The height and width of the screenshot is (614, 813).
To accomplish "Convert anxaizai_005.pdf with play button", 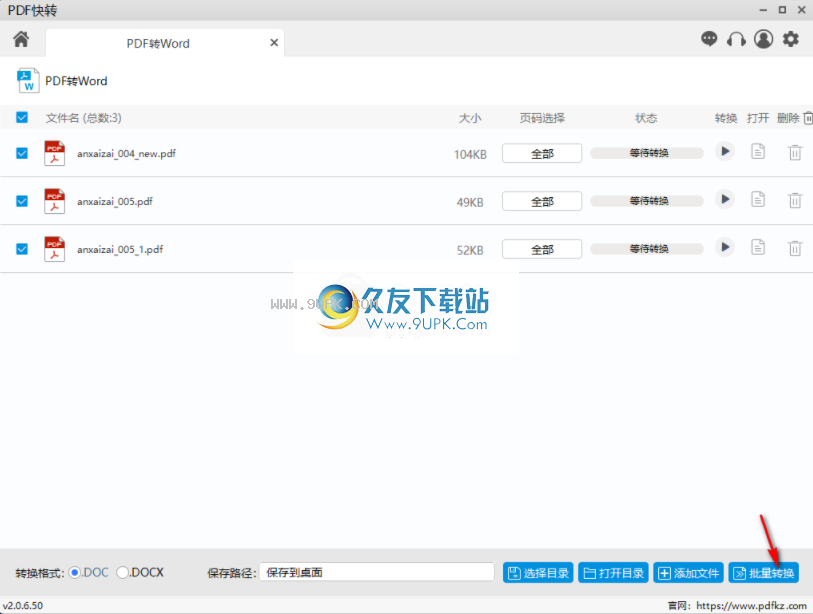I will (725, 199).
